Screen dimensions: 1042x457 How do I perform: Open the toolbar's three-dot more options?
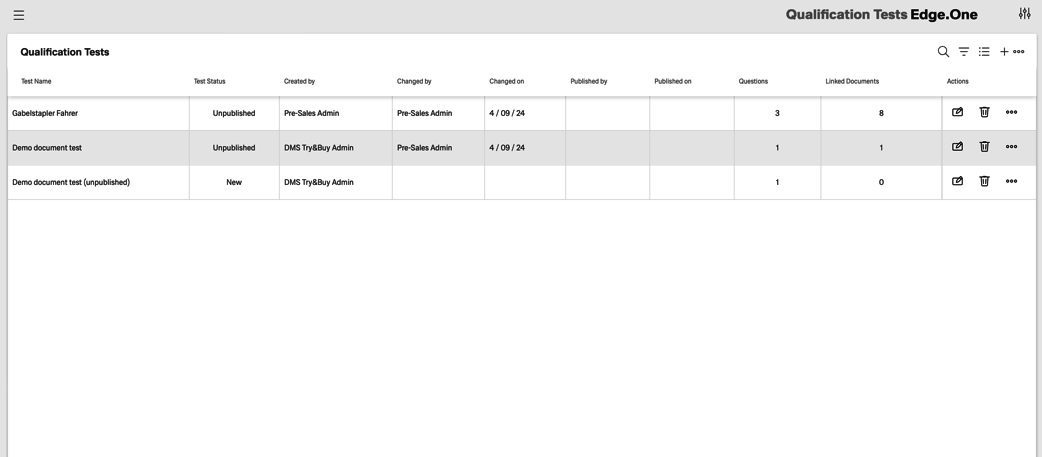pyautogui.click(x=1019, y=52)
